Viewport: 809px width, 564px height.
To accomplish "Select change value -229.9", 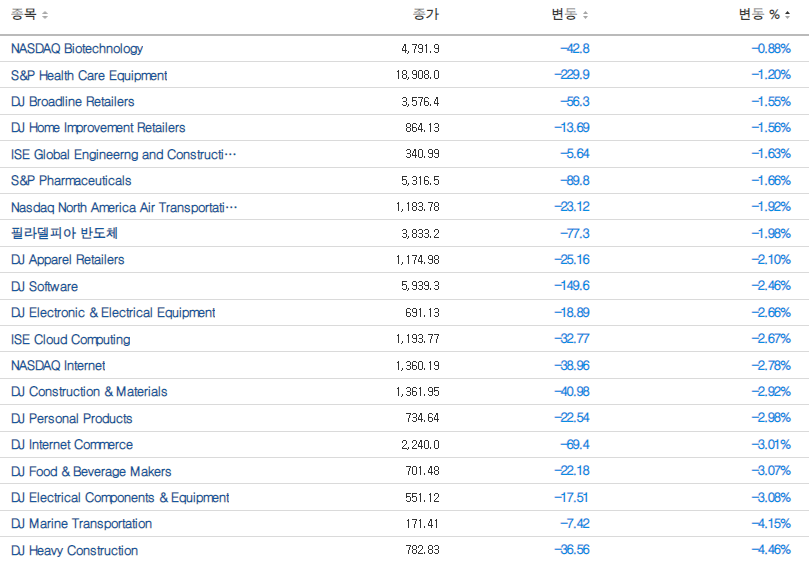I will click(572, 75).
